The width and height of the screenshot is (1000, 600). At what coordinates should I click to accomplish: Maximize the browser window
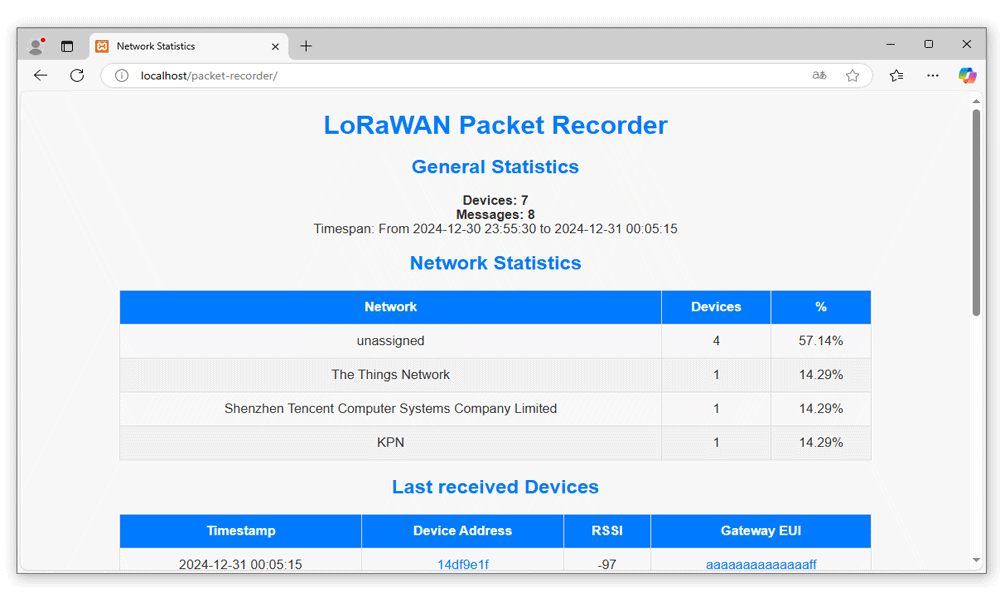click(x=929, y=44)
